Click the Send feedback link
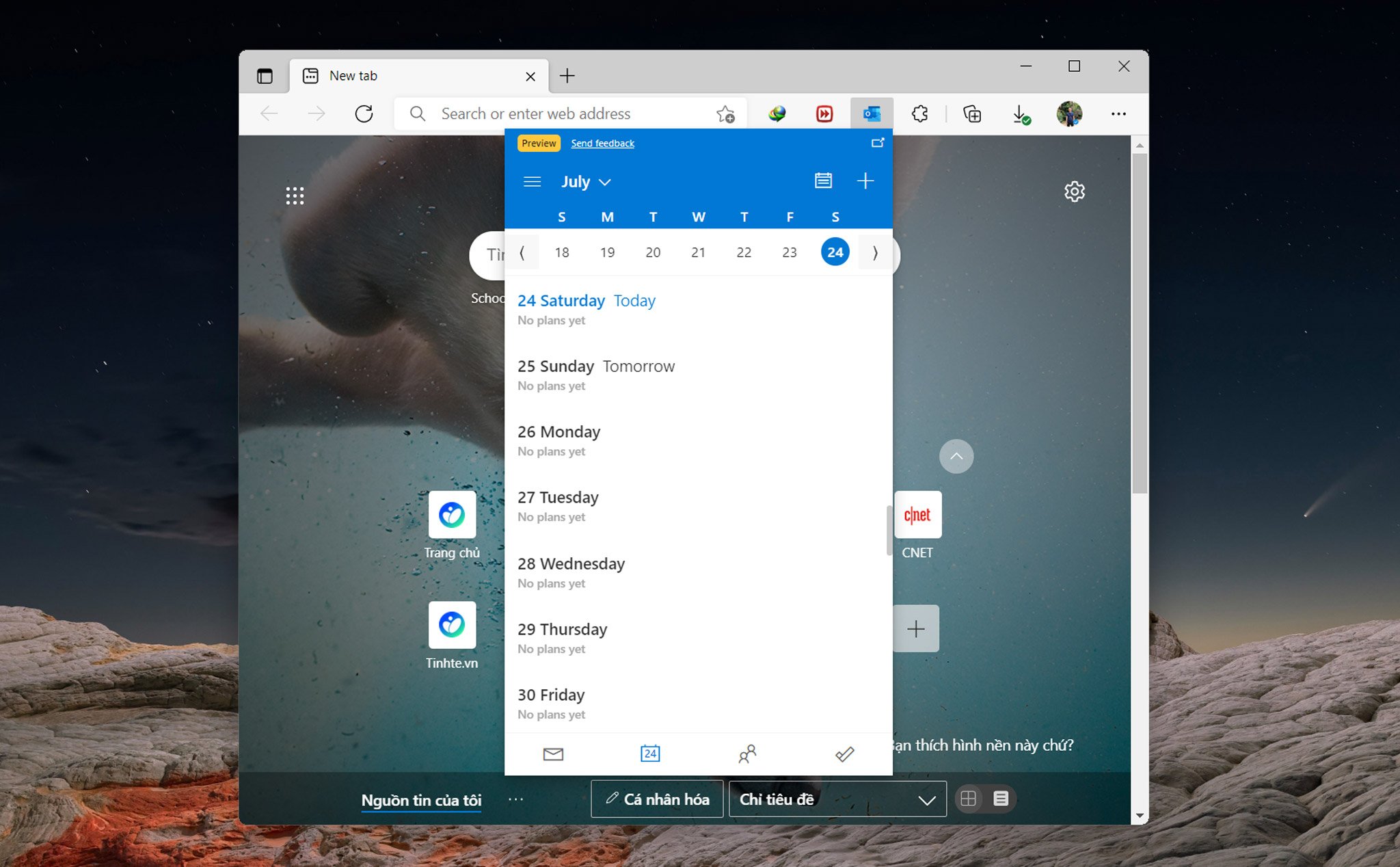The width and height of the screenshot is (1400, 867). 602,143
